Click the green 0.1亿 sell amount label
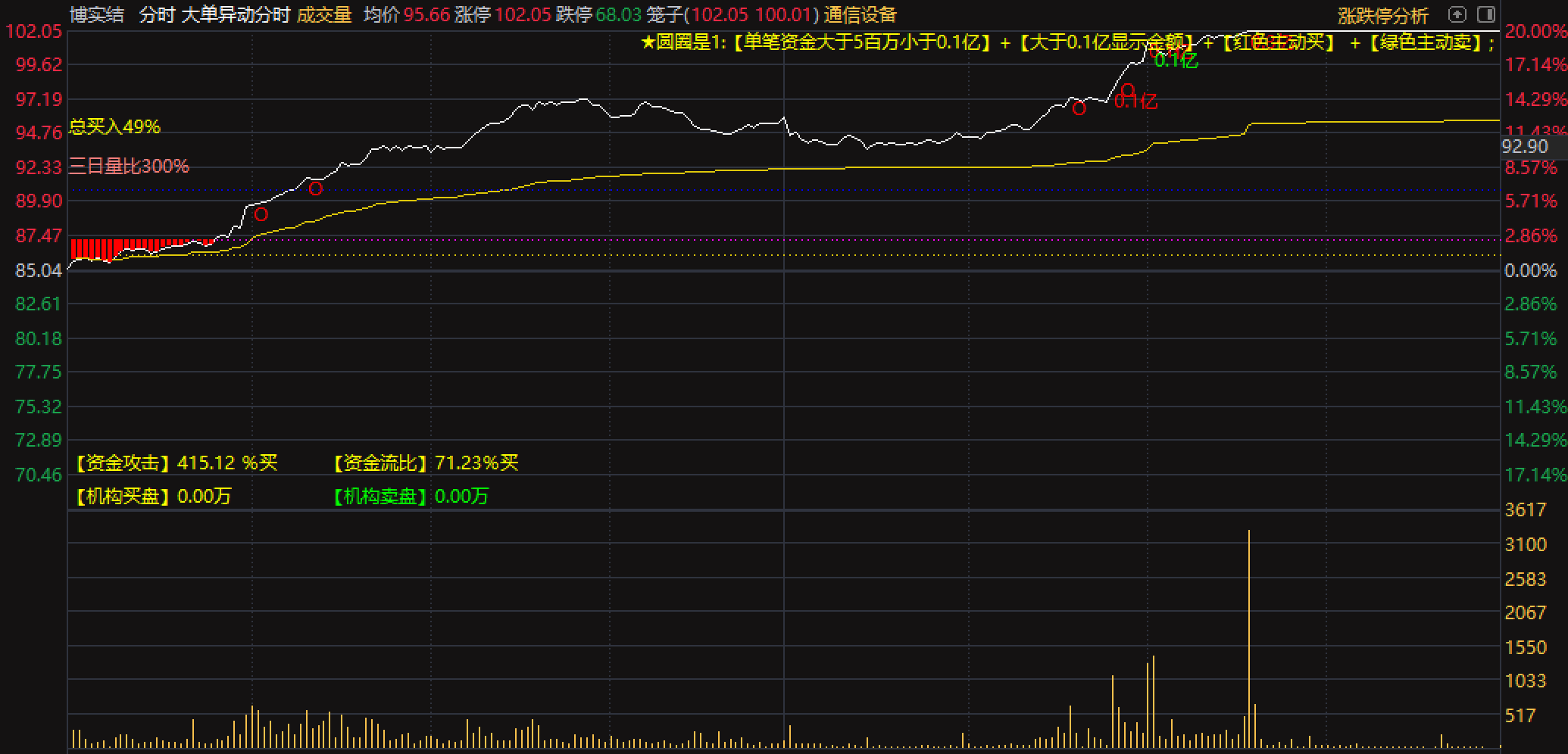The width and height of the screenshot is (1568, 754). pos(1176,61)
